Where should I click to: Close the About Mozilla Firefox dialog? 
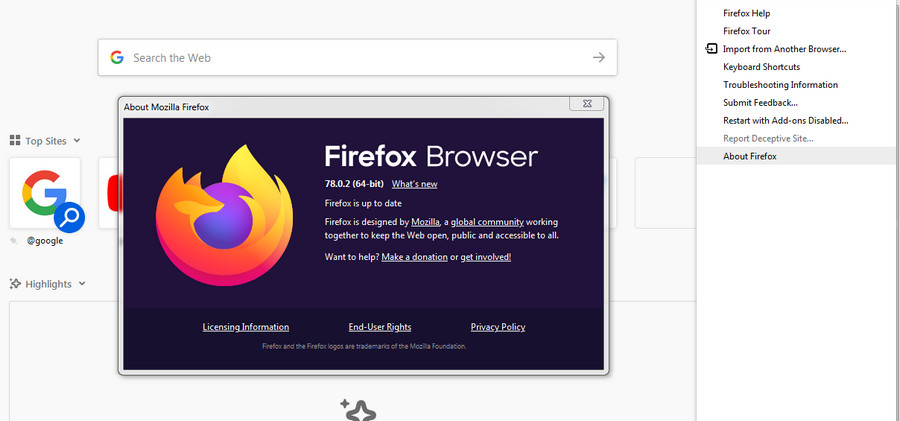(587, 103)
